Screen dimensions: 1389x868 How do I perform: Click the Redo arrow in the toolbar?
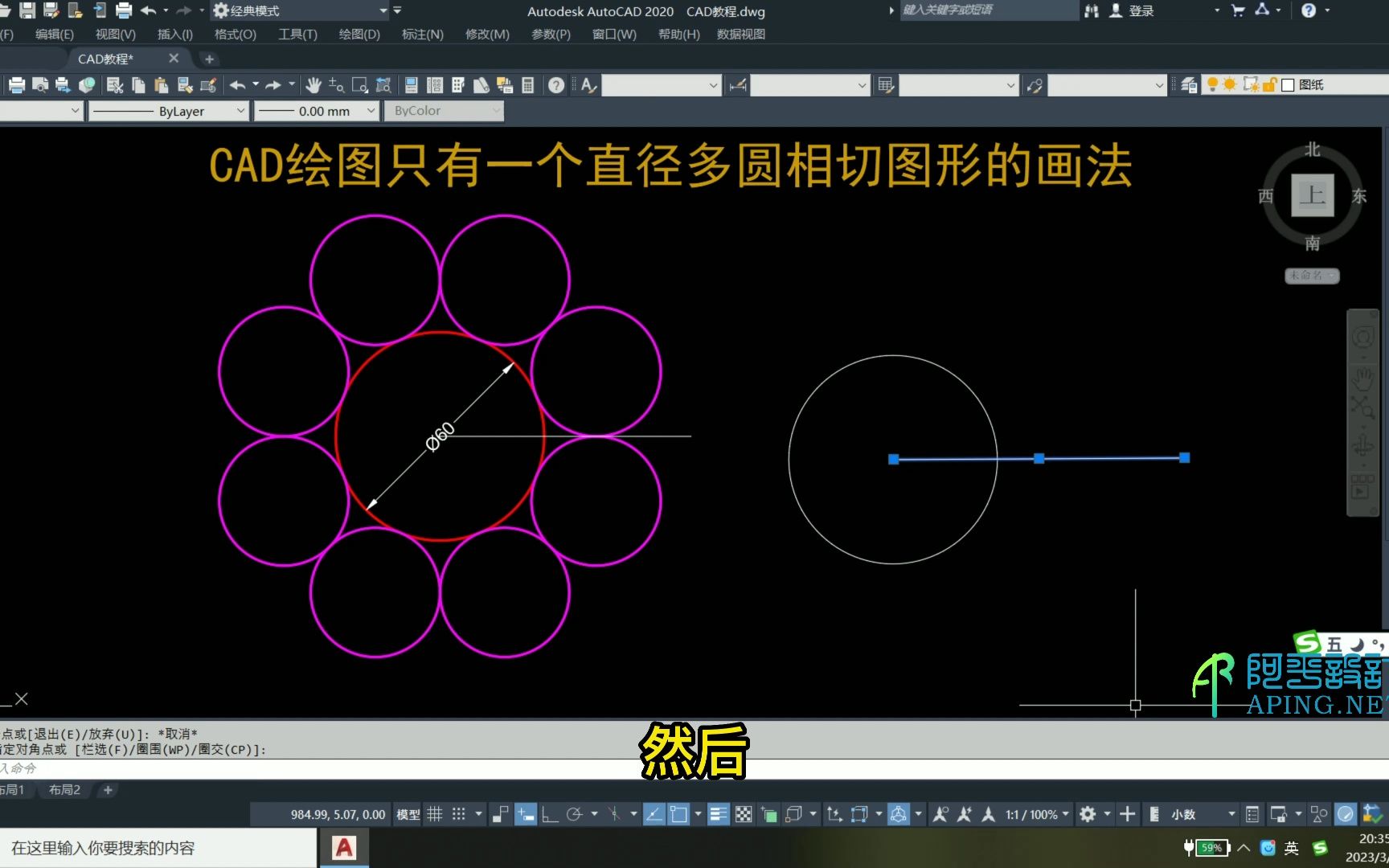pyautogui.click(x=273, y=84)
